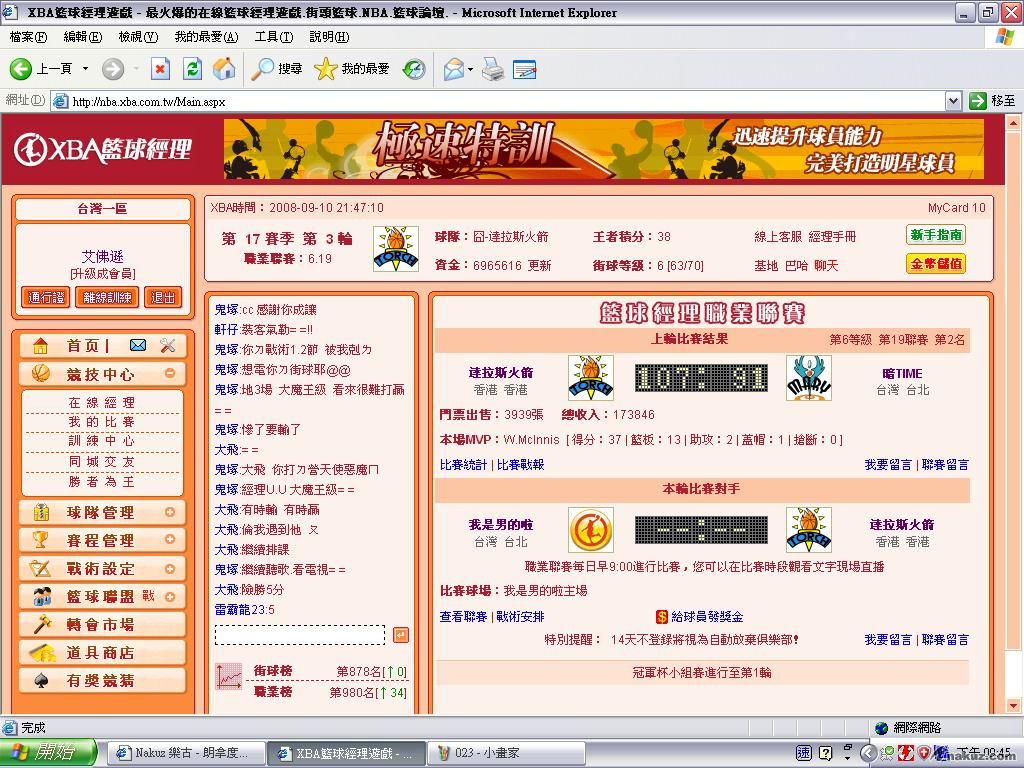This screenshot has width=1024, height=768.
Task: Click the IE Forward arrow icon
Action: 112,69
